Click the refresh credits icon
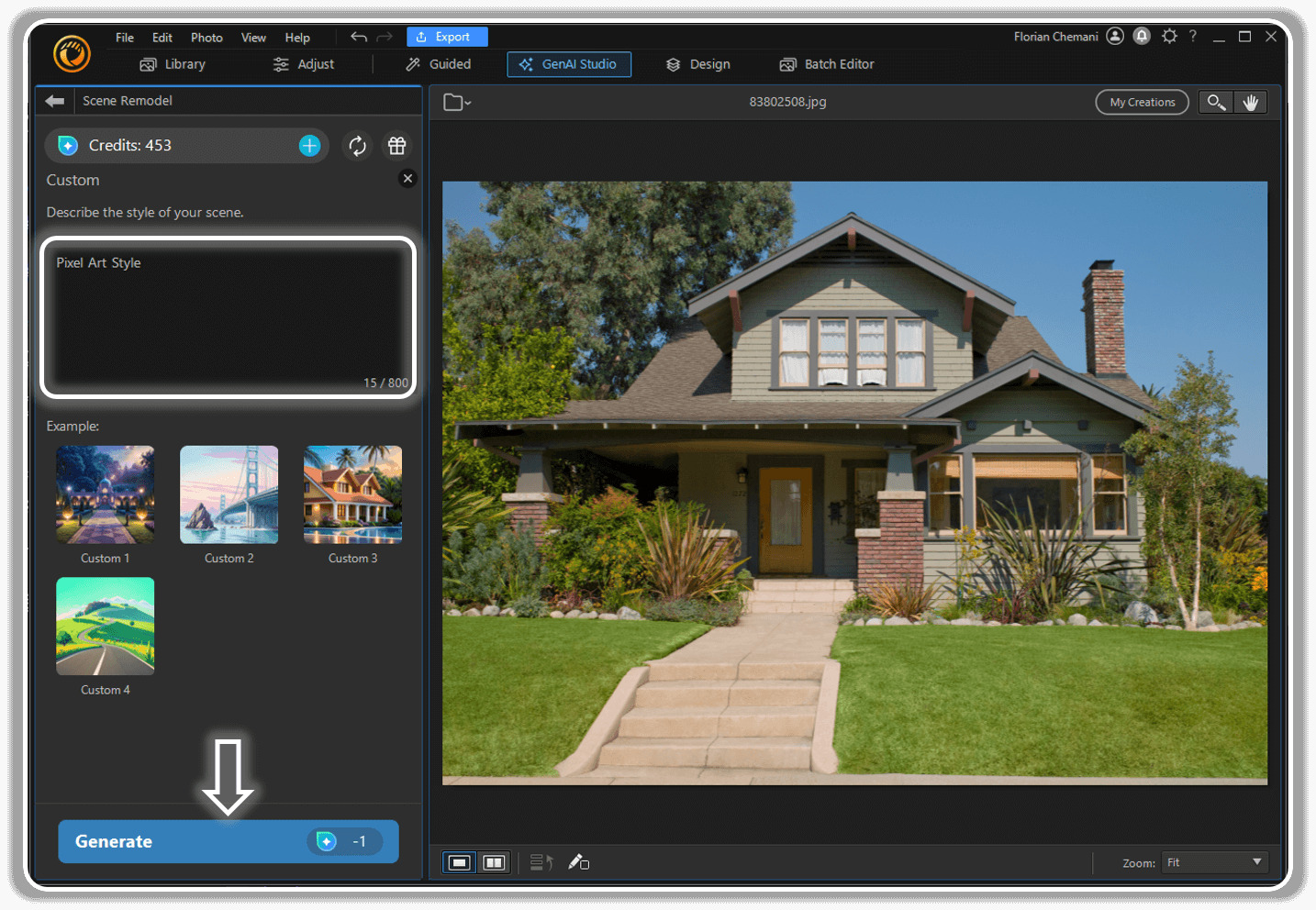Image resolution: width=1316 pixels, height=910 pixels. [357, 146]
